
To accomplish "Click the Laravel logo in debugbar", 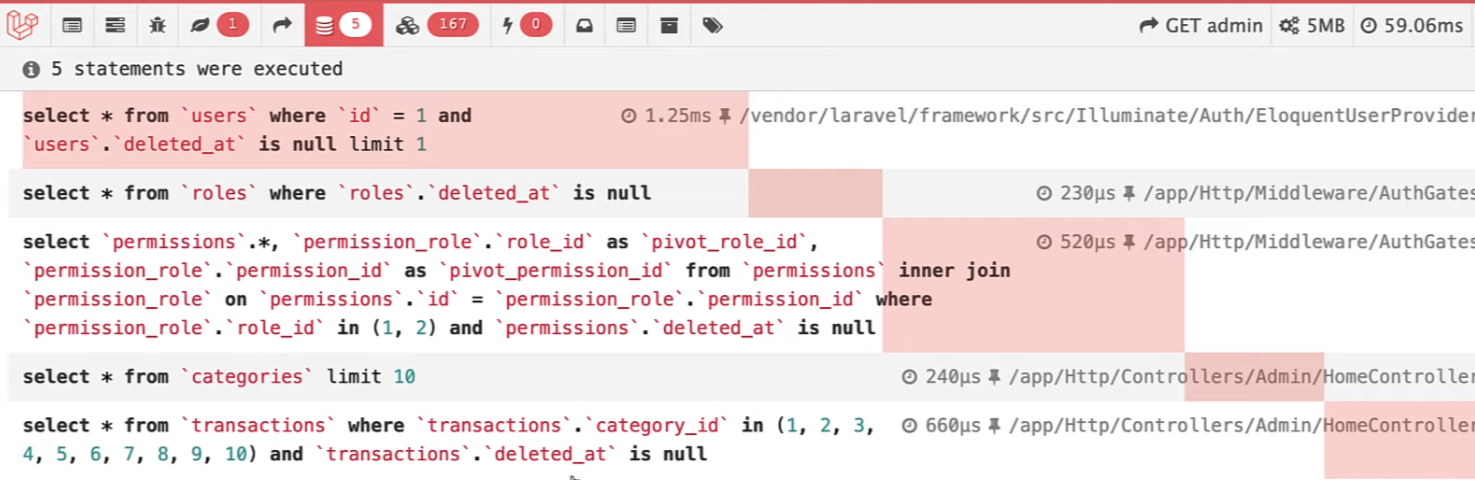I will (x=22, y=25).
